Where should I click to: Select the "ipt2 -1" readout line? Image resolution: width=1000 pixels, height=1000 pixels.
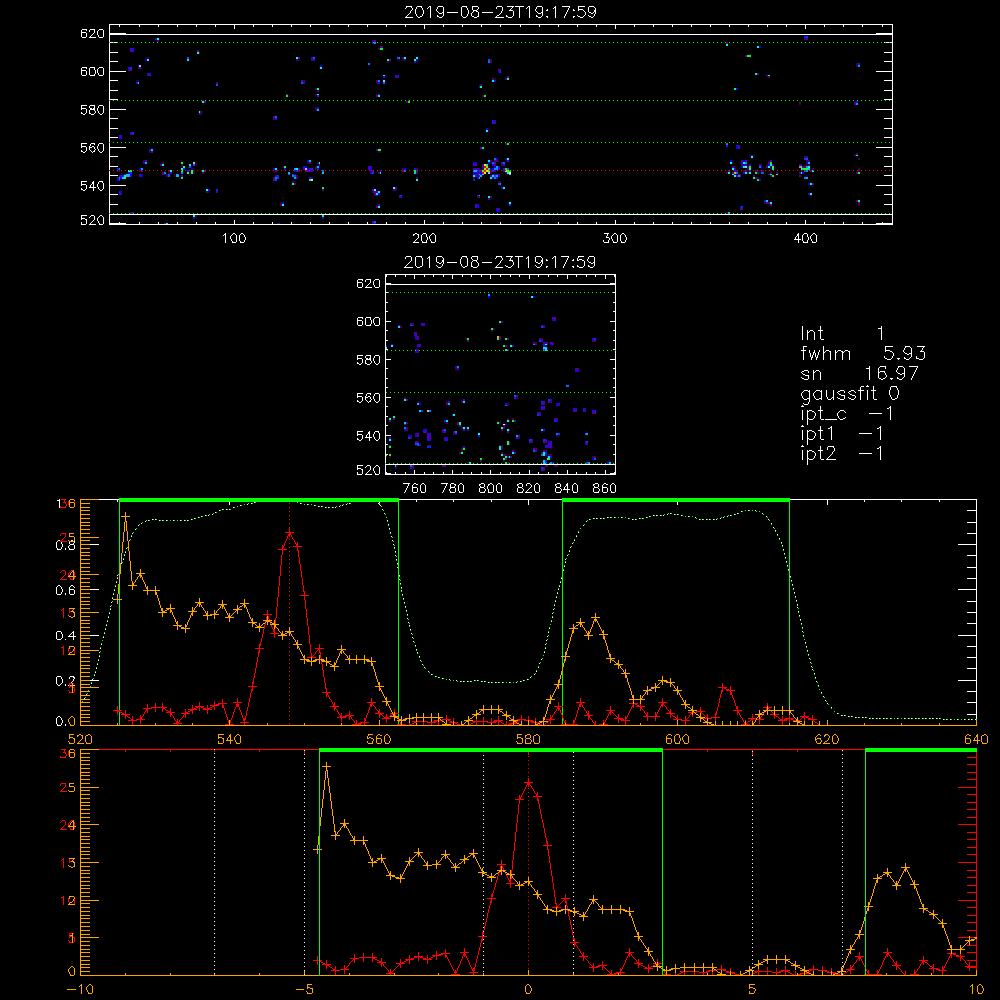(x=842, y=453)
